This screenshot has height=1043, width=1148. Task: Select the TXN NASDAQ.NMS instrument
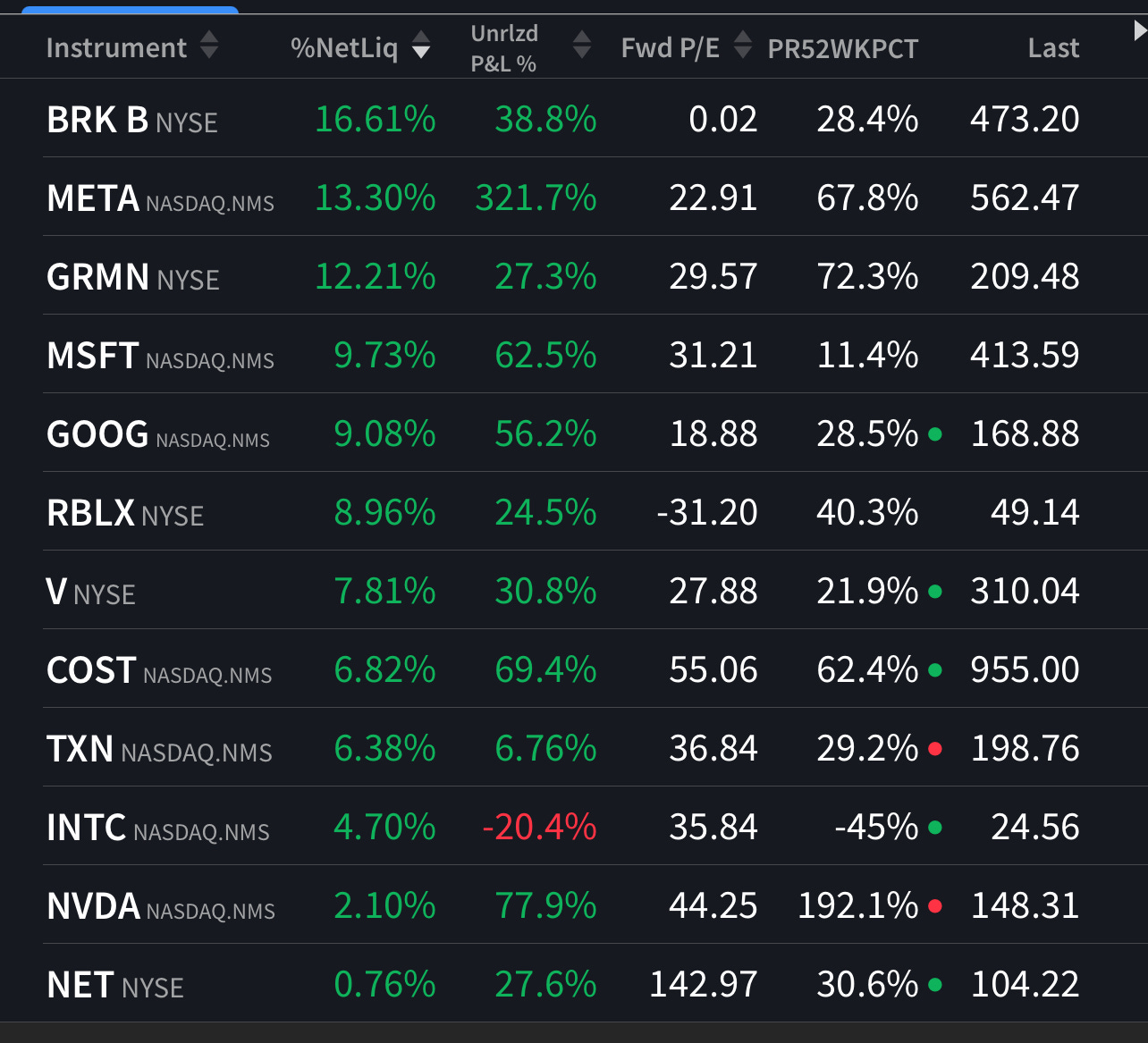tap(159, 749)
